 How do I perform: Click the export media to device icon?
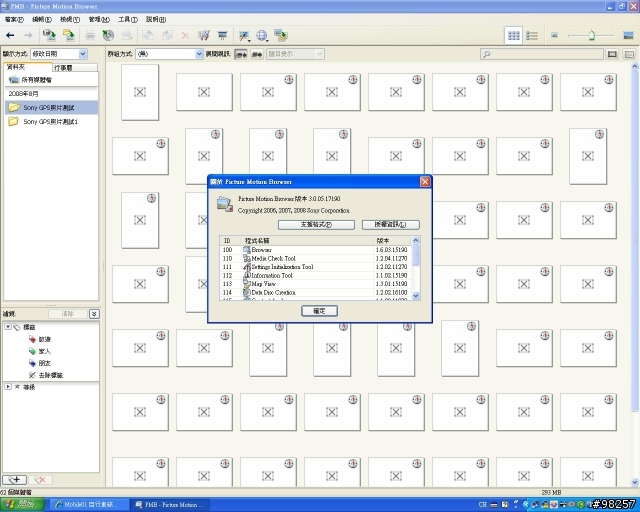pyautogui.click(x=281, y=36)
